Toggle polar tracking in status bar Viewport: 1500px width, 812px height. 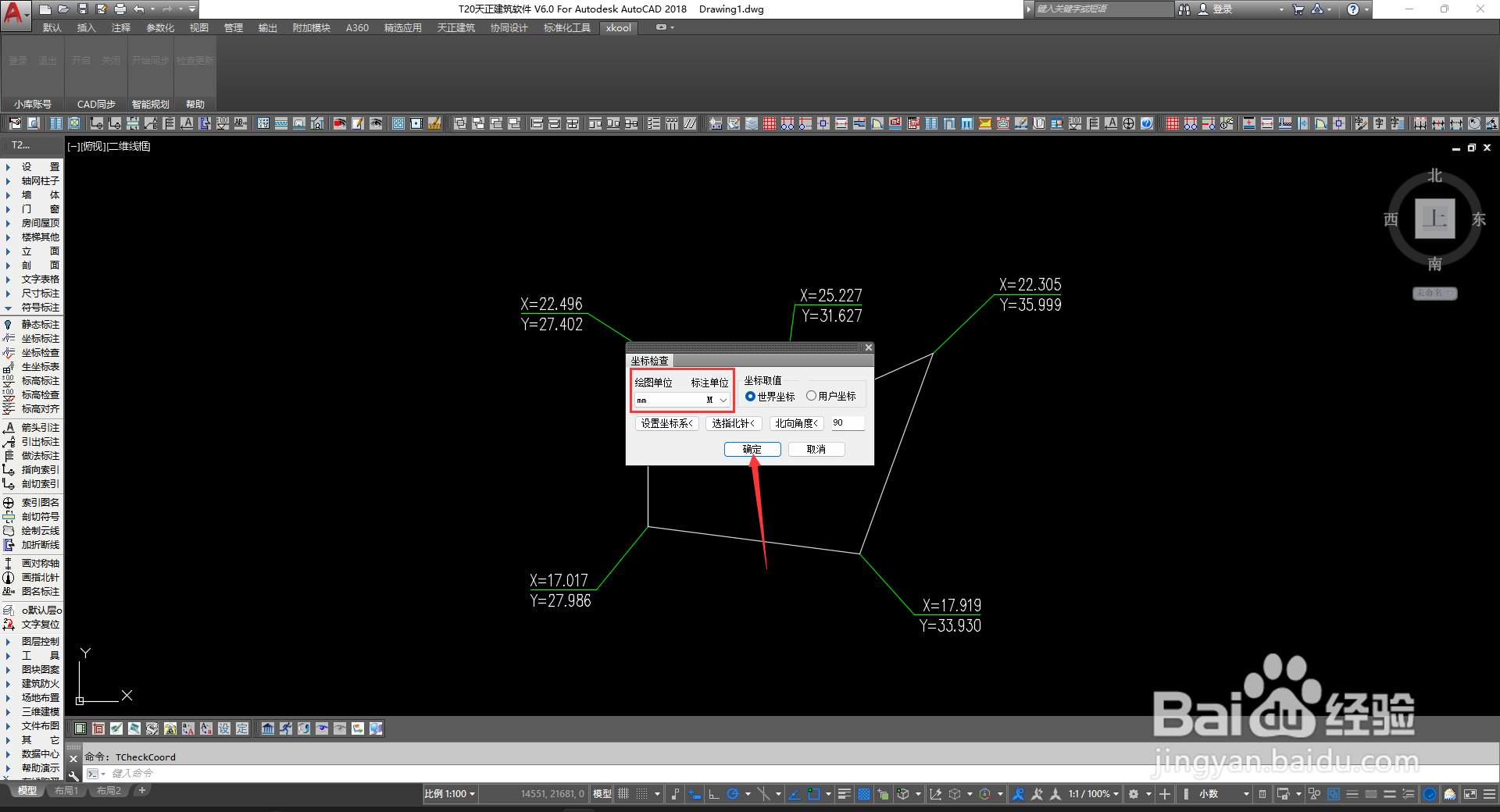point(733,794)
